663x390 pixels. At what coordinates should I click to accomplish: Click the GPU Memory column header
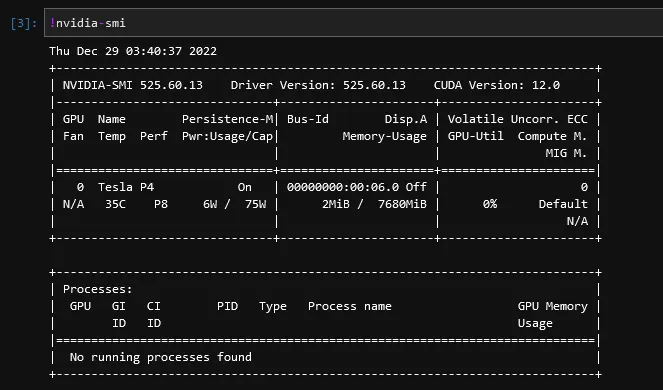(553, 306)
